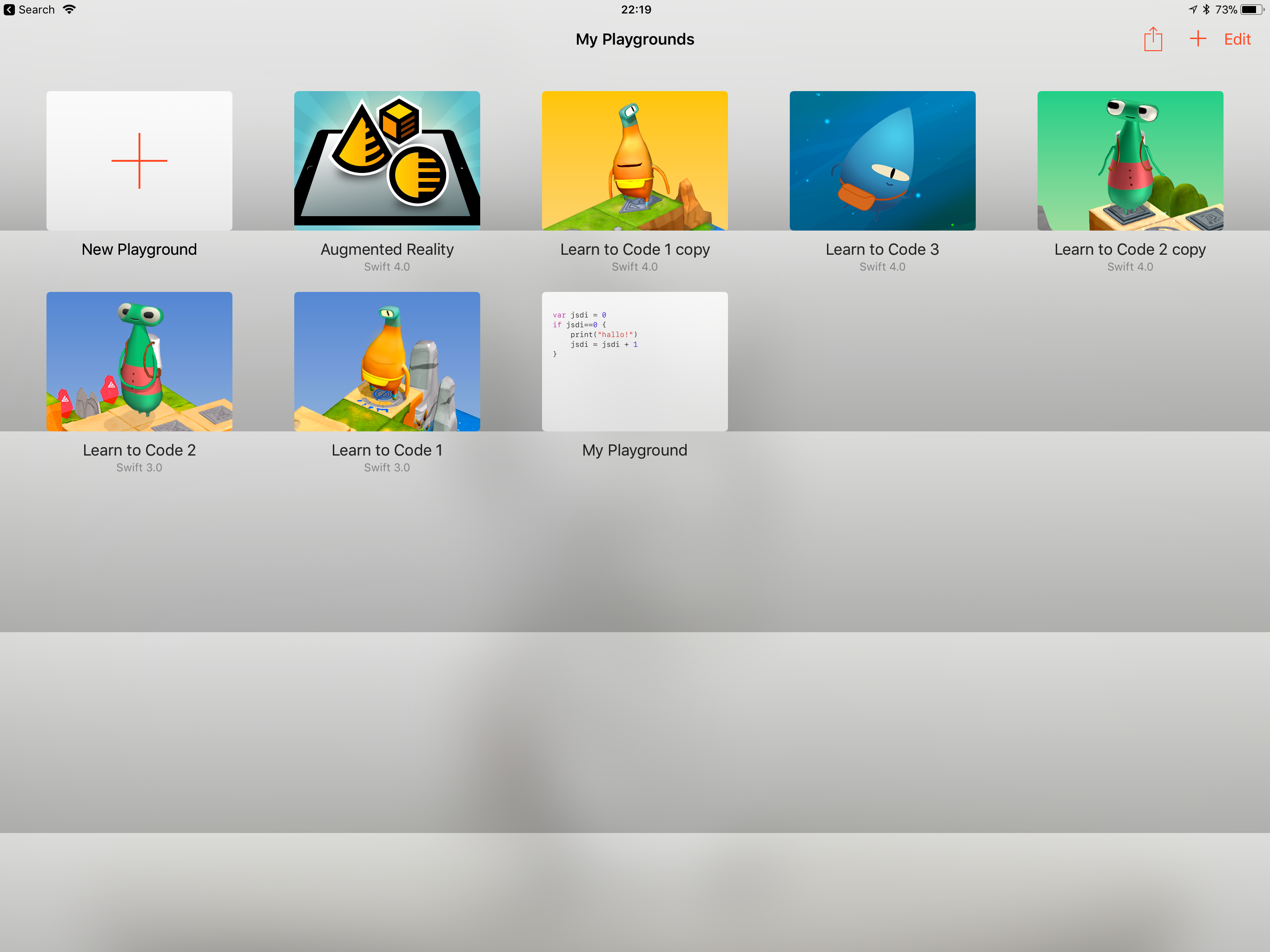Tap 'Swift 3.0' under Learn to Code 1
Viewport: 1270px width, 952px height.
pyautogui.click(x=387, y=468)
